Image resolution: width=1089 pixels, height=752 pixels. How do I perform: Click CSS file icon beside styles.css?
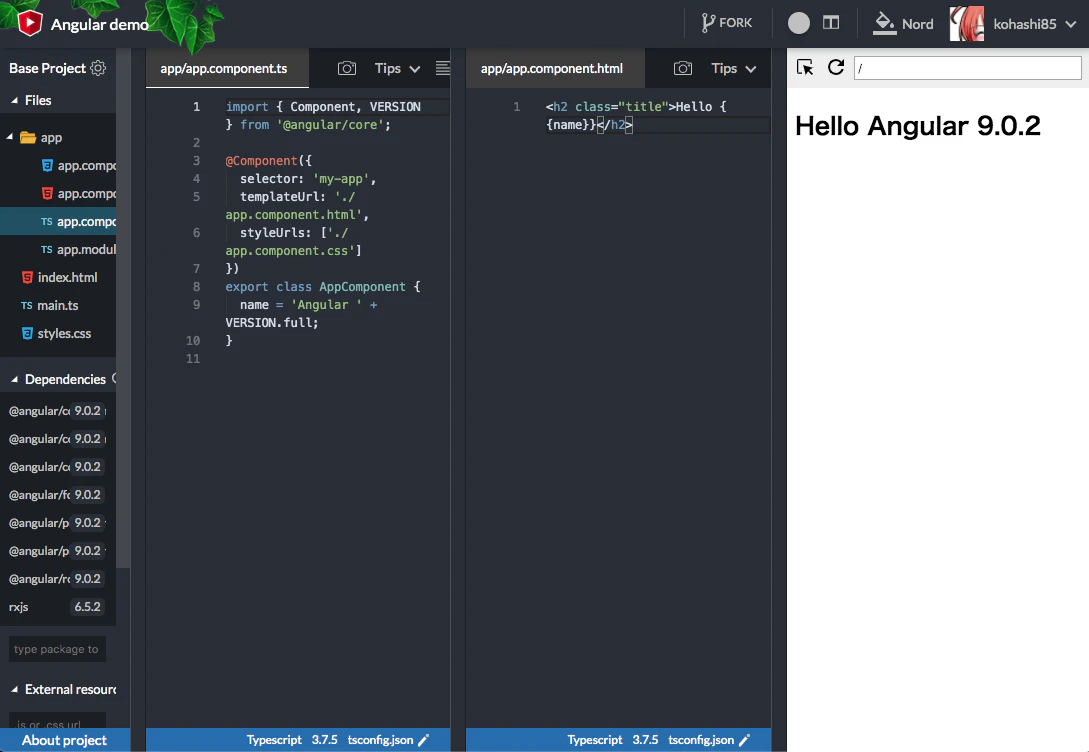coord(27,333)
